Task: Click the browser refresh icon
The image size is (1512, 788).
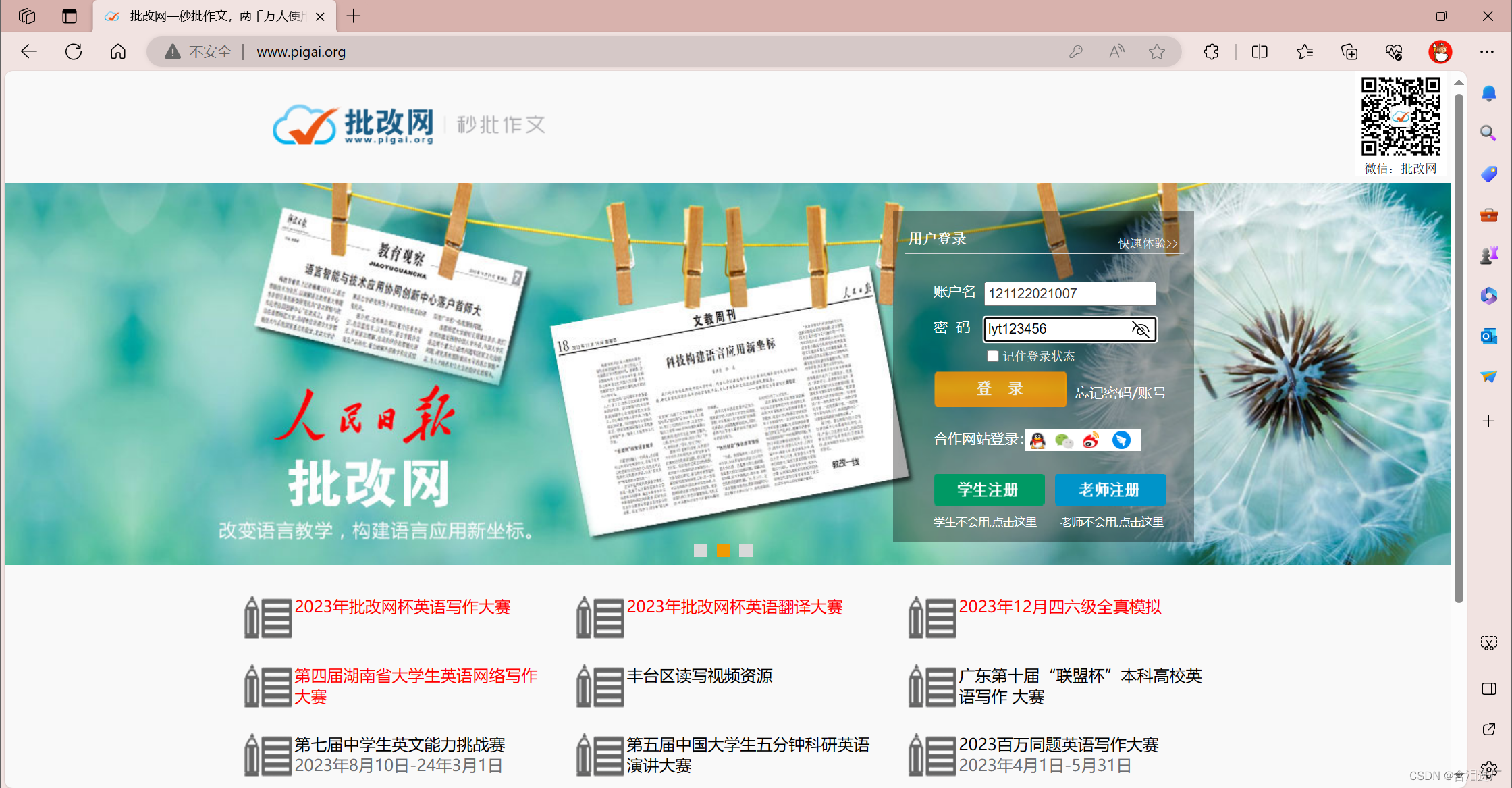Action: click(x=74, y=52)
